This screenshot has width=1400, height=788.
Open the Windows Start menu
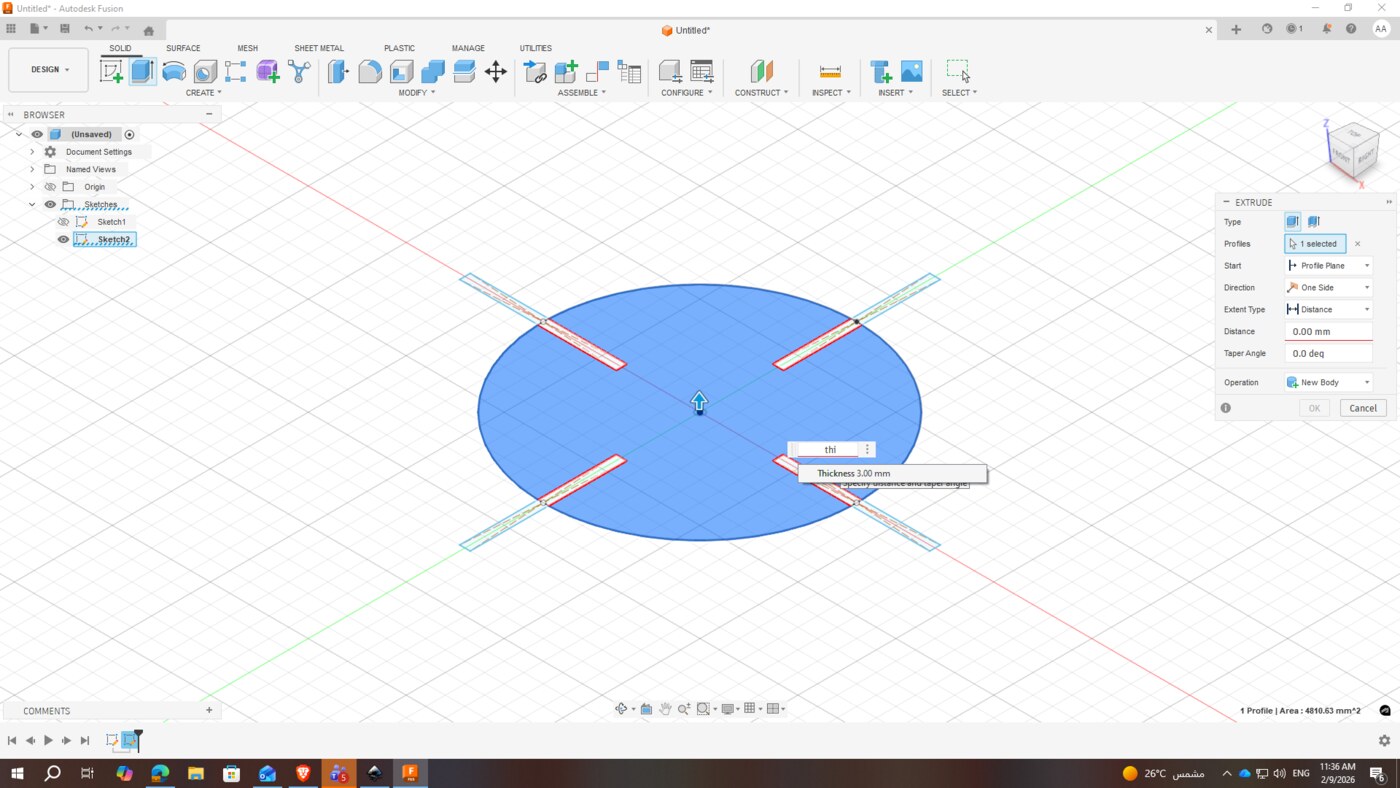point(16,773)
